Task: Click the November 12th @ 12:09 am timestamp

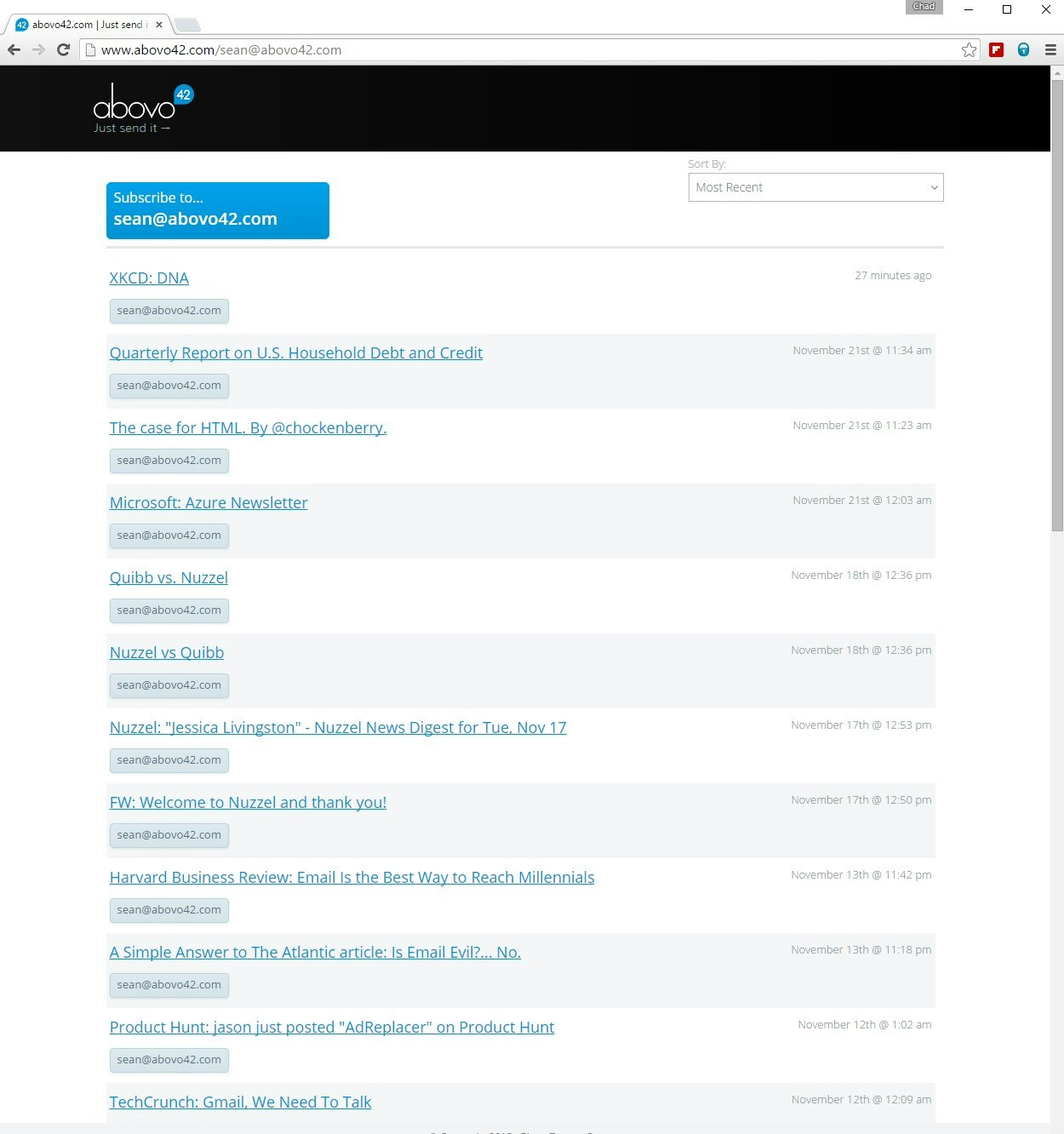Action: (861, 1100)
